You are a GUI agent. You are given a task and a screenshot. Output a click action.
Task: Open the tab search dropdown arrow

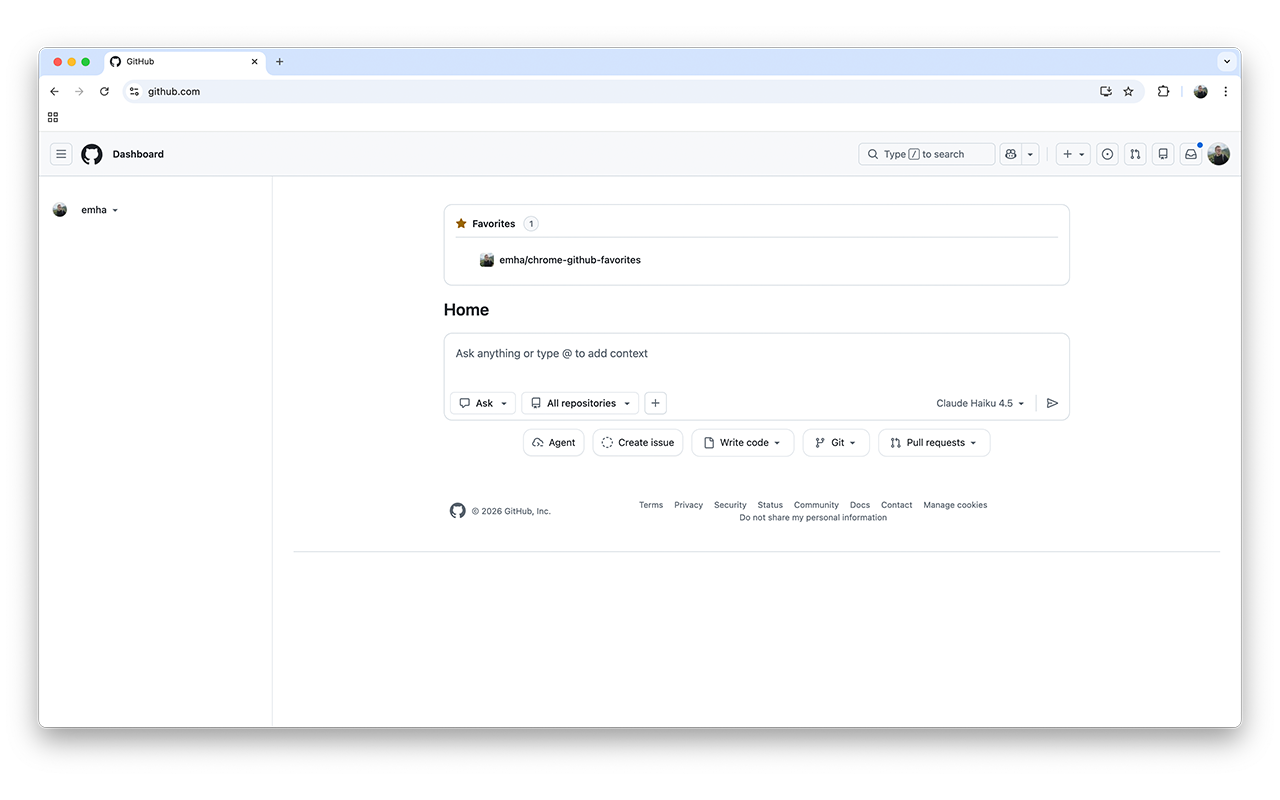coord(1226,61)
